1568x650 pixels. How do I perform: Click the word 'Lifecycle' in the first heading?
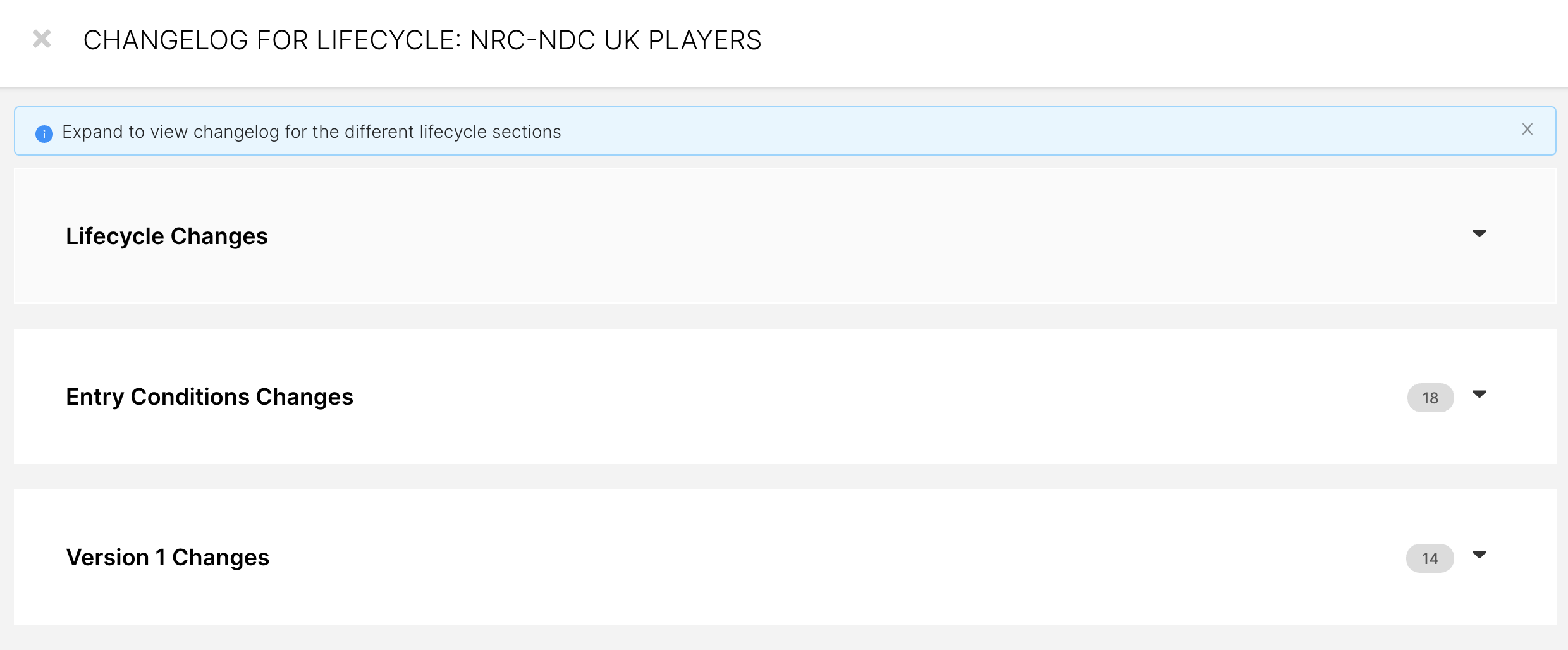click(115, 236)
